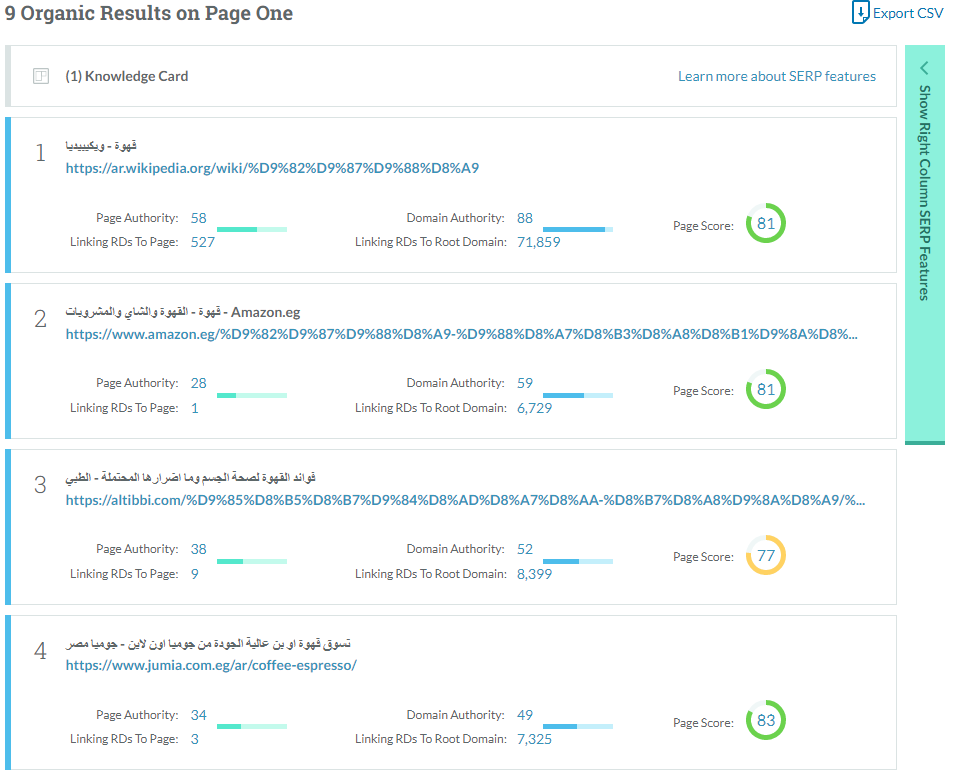The image size is (956, 779).
Task: Click the Amazon.eg result title text
Action: coord(183,312)
